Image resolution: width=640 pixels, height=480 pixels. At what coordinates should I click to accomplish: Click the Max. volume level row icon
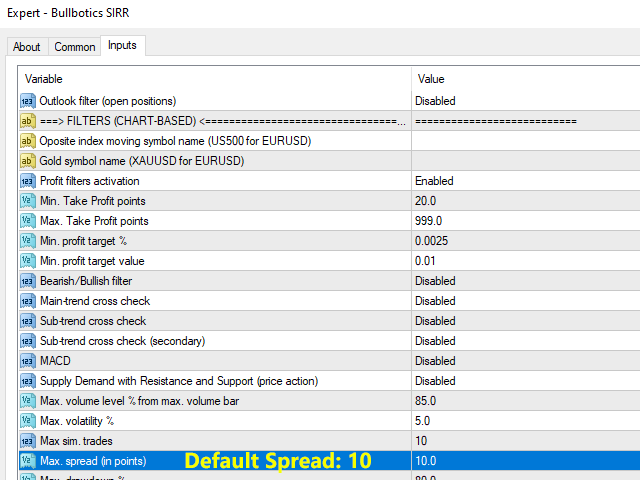28,401
